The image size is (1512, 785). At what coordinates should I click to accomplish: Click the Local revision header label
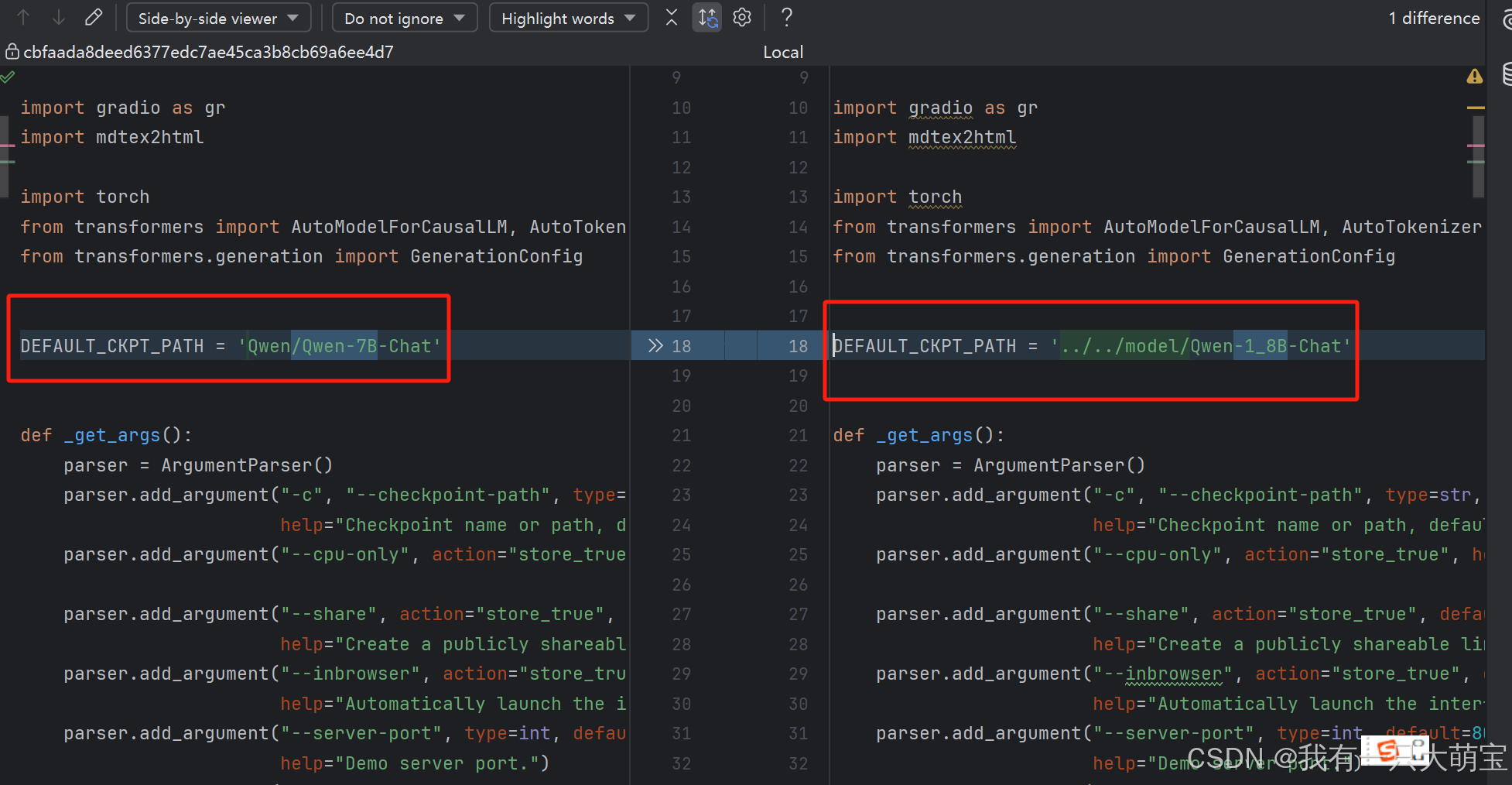click(x=782, y=51)
